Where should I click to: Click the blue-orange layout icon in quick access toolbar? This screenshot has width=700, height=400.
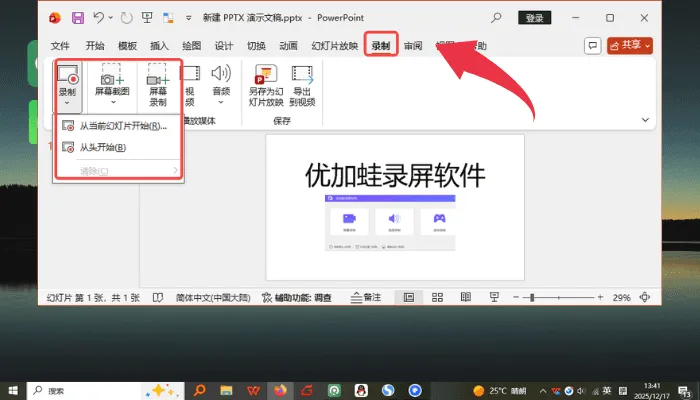(168, 18)
